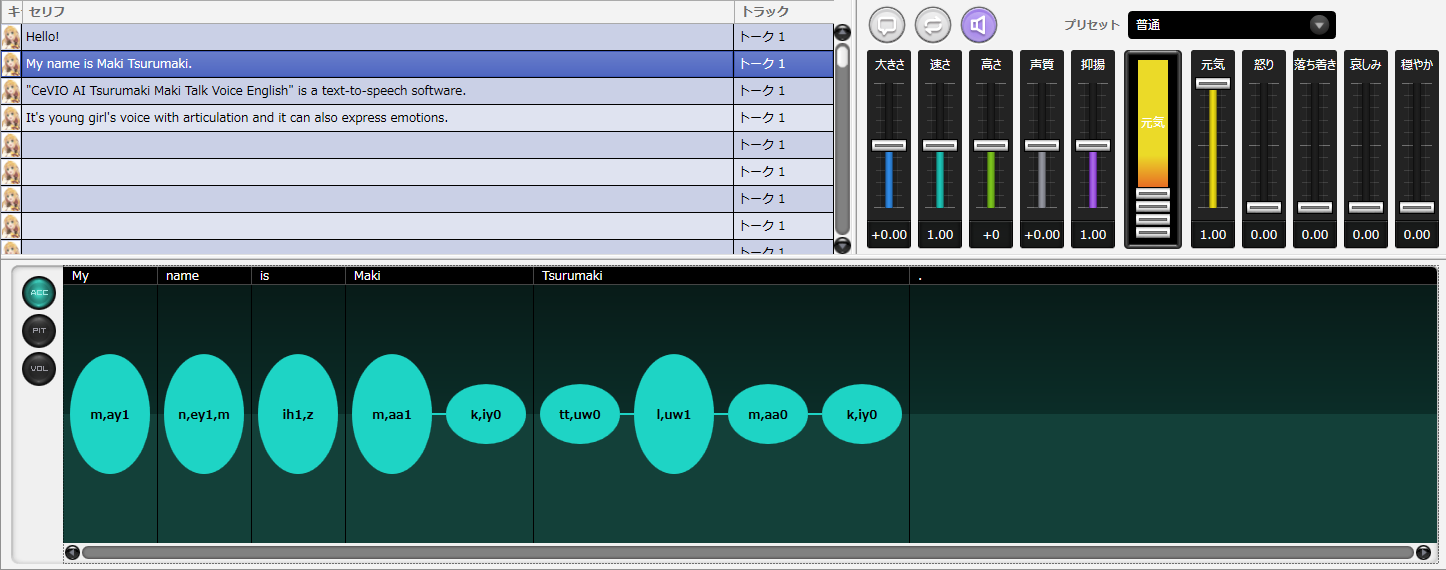The height and width of the screenshot is (570, 1446).
Task: Click the up arrow of the line list scrollbar
Action: [842, 32]
